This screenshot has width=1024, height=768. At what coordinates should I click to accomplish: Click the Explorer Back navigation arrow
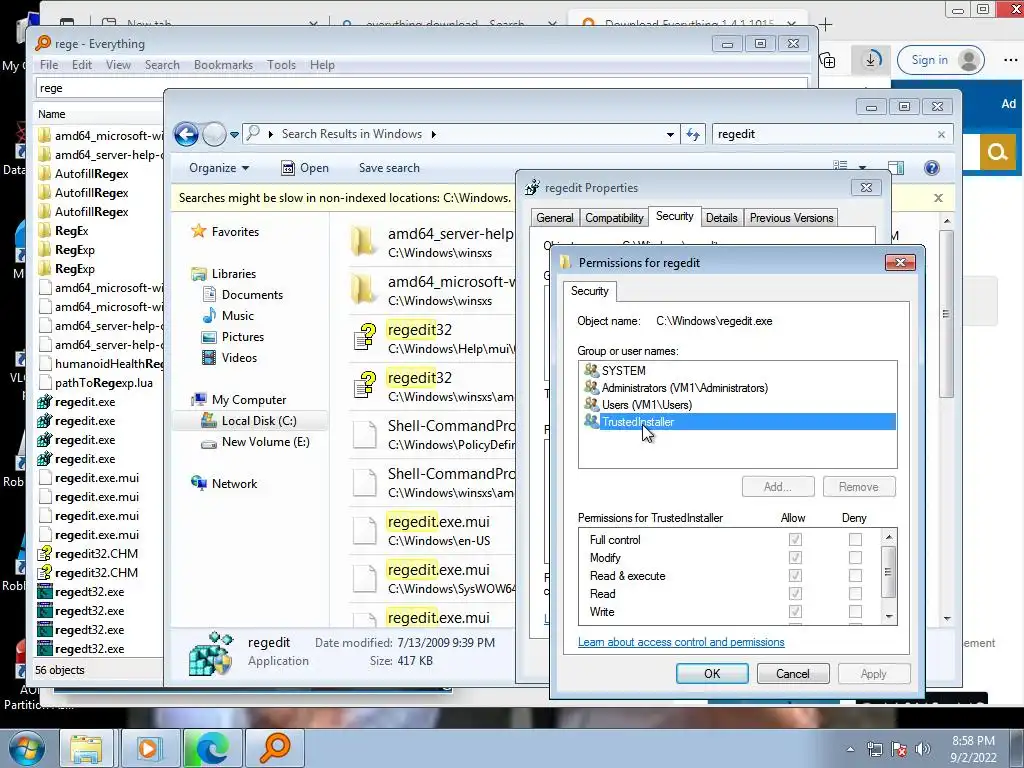coord(186,135)
